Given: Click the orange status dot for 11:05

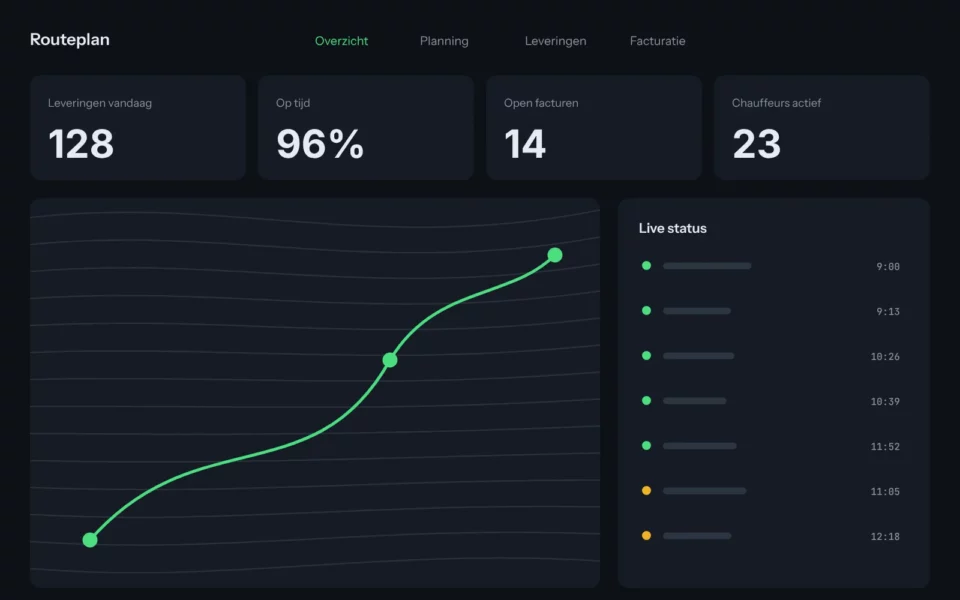Looking at the screenshot, I should pos(646,490).
